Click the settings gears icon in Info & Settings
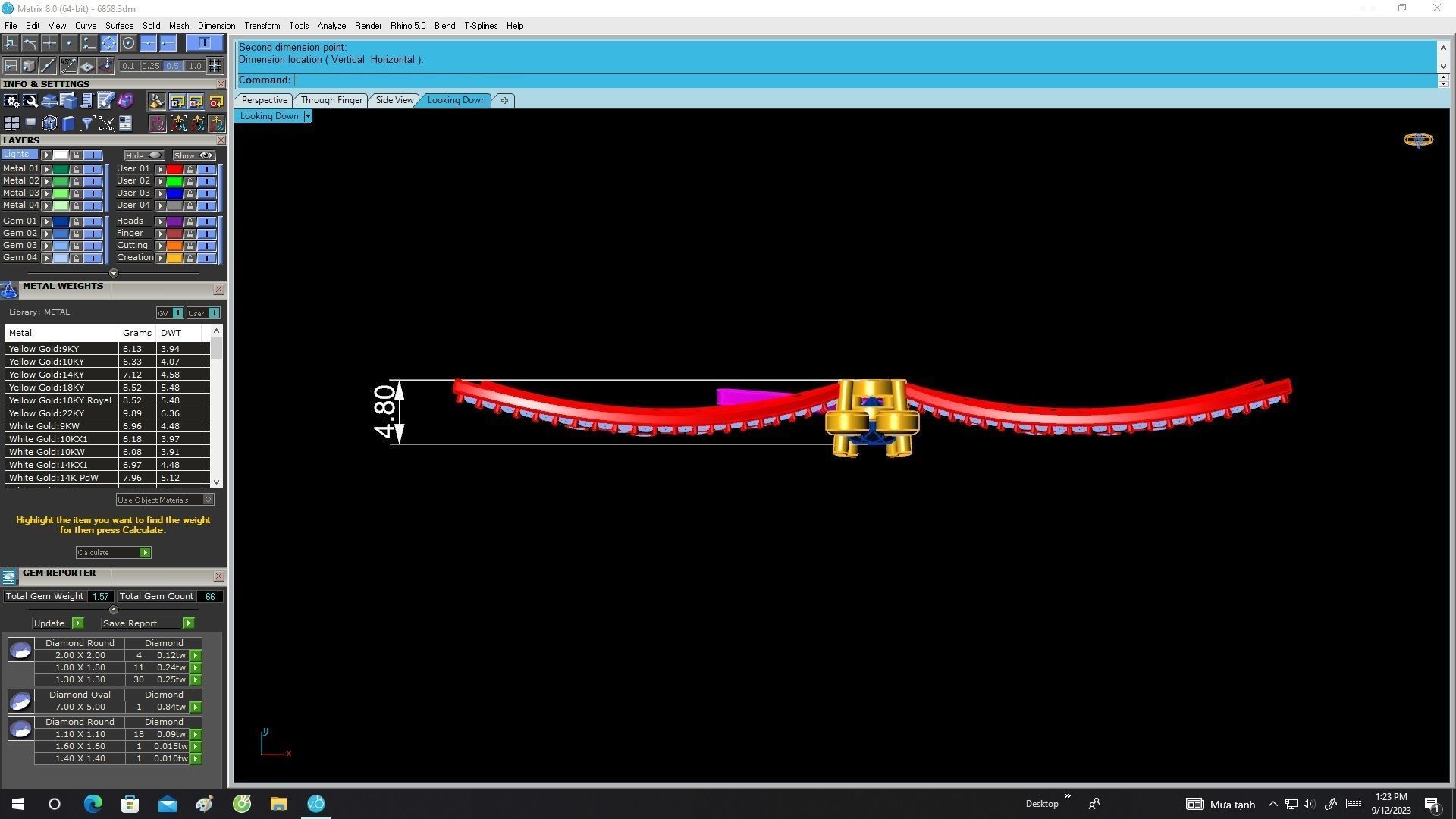 12,101
